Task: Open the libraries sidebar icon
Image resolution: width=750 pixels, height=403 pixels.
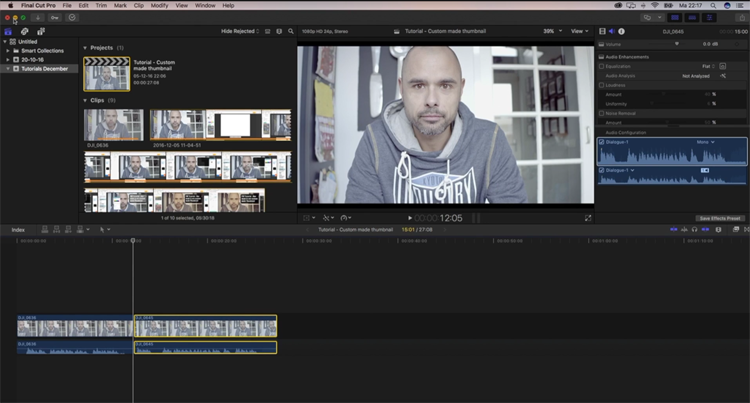Action: tap(9, 32)
